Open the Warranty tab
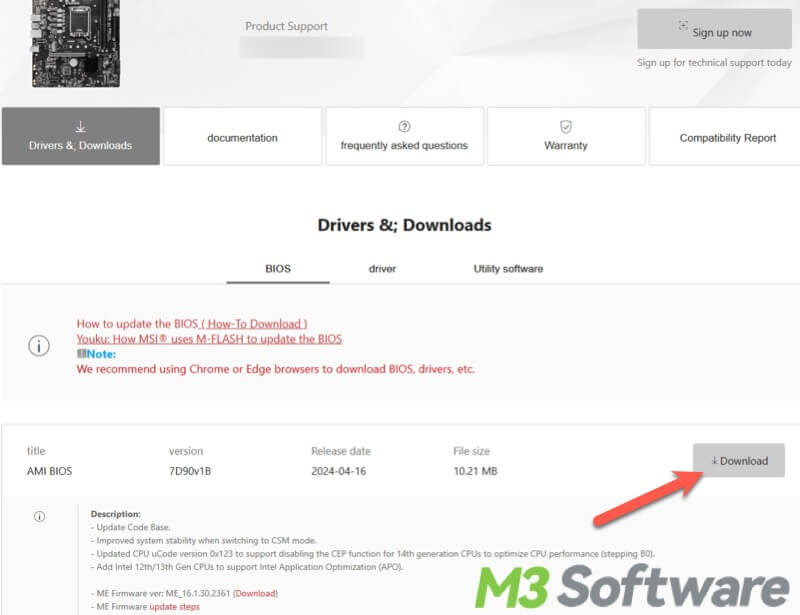 tap(566, 136)
